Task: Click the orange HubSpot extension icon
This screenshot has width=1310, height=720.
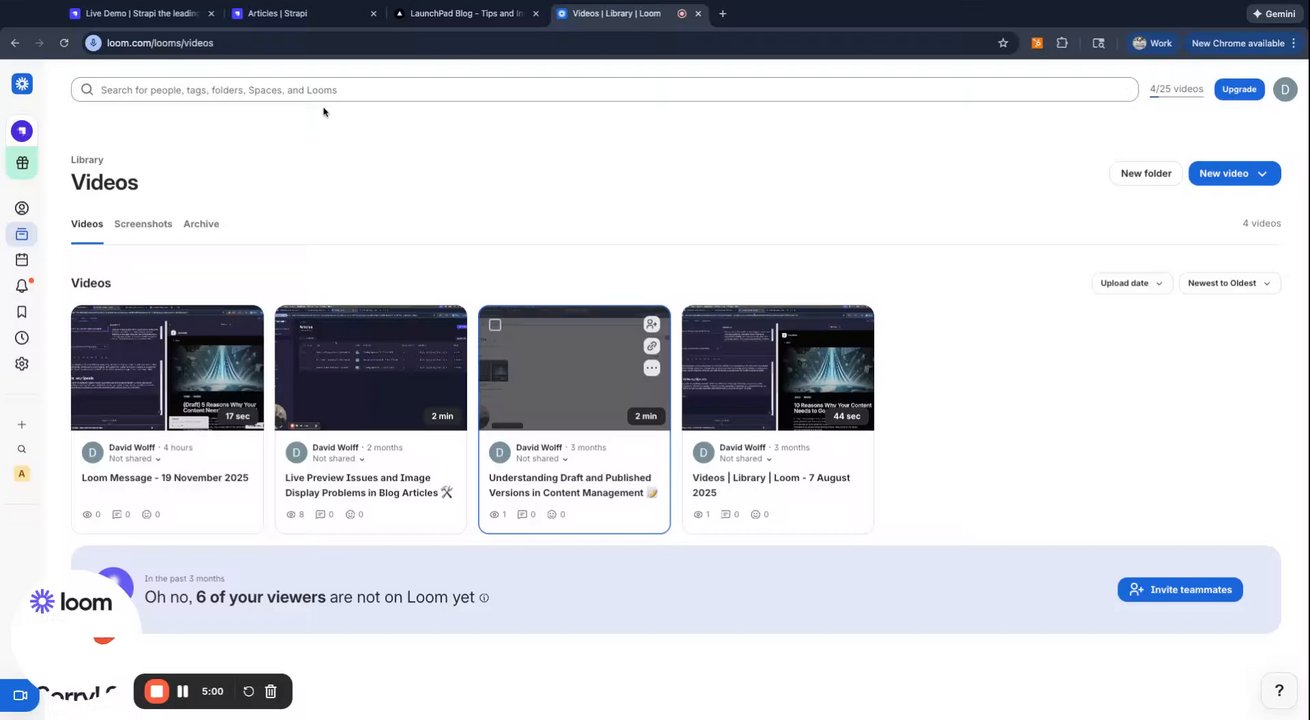Action: point(1037,43)
